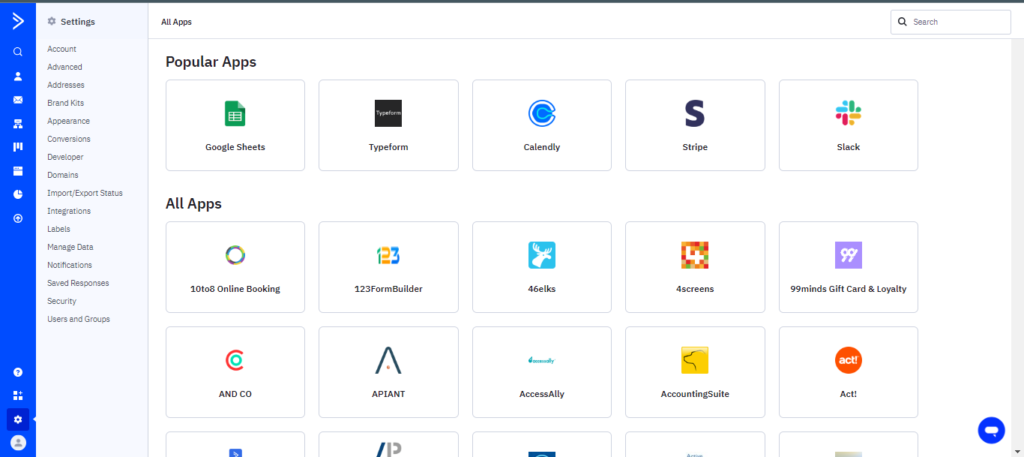Open Labels settings
The image size is (1024, 457).
[59, 229]
